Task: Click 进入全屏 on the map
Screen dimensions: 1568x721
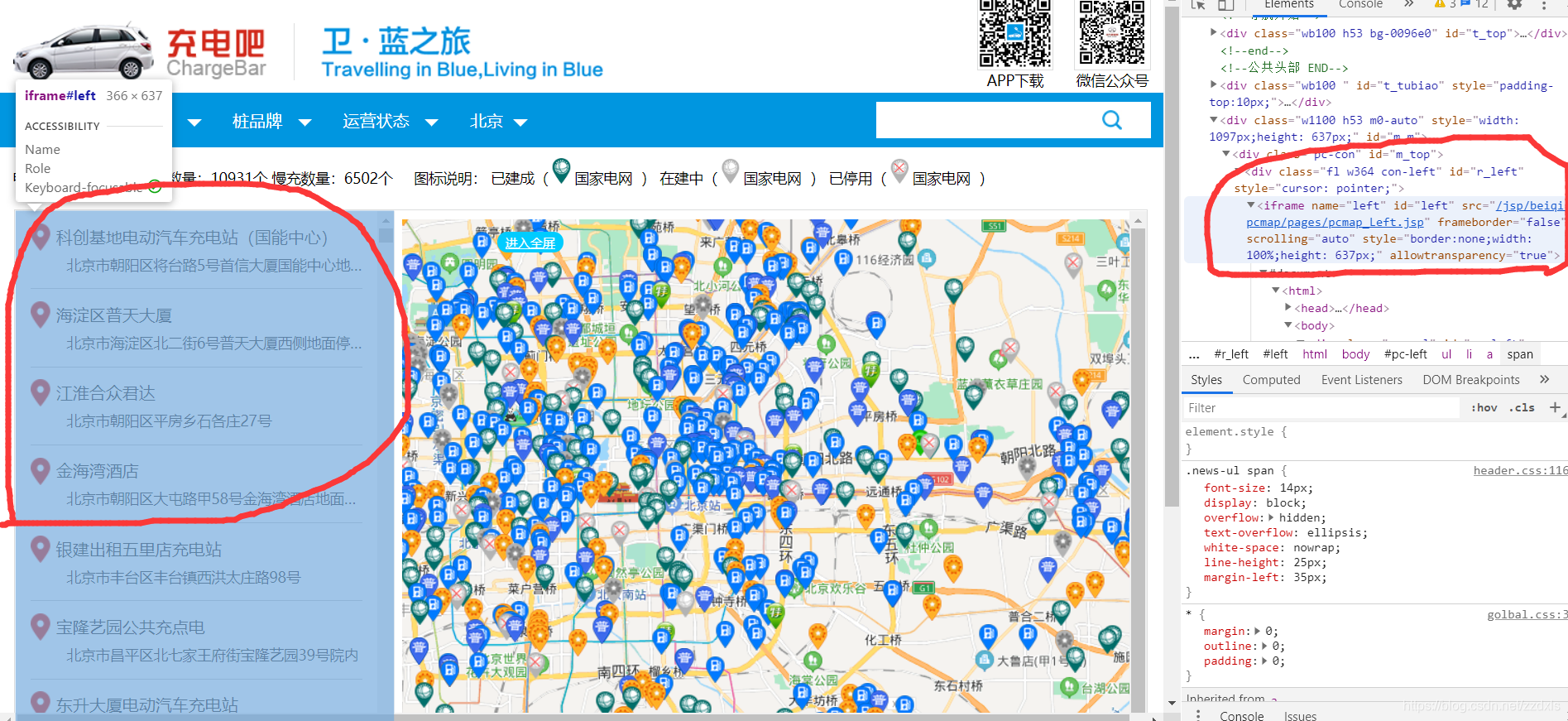Action: click(x=530, y=243)
